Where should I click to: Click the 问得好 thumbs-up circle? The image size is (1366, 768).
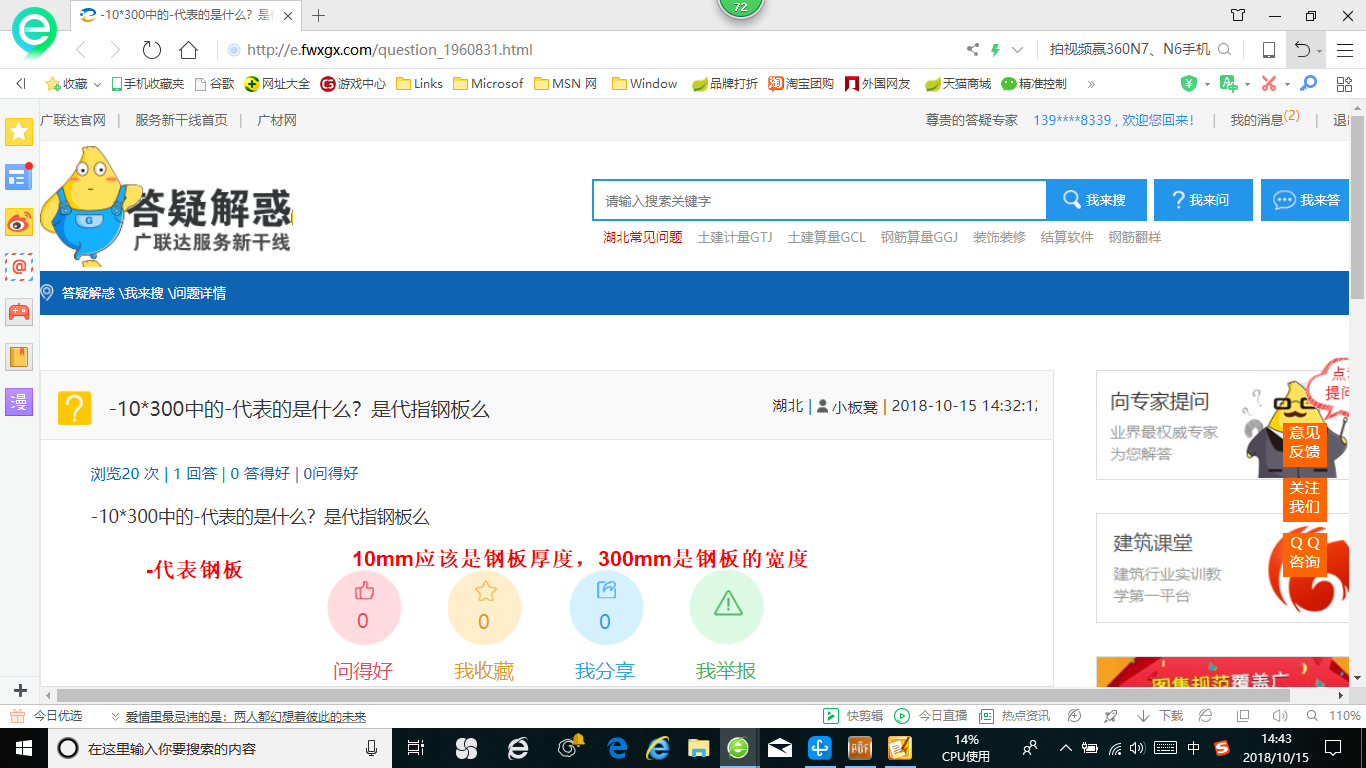(364, 608)
